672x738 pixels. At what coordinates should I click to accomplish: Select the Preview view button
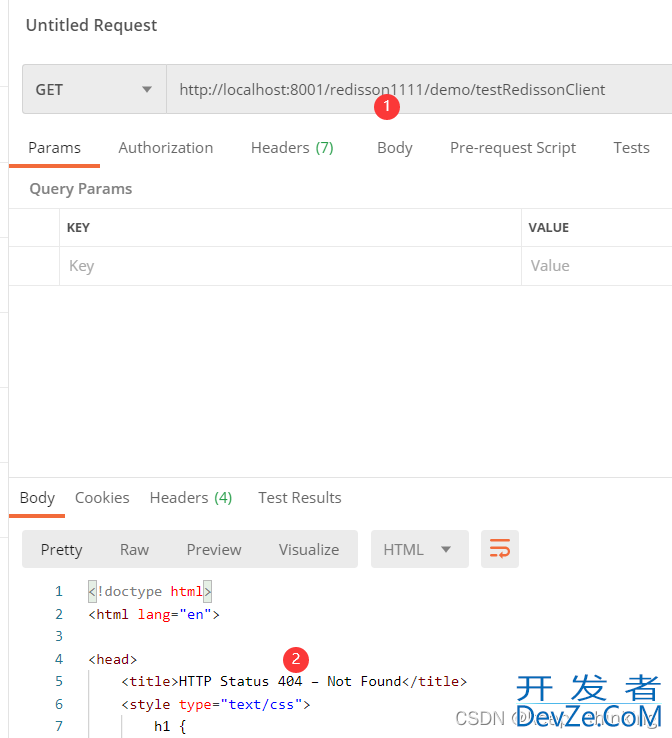pyautogui.click(x=214, y=549)
